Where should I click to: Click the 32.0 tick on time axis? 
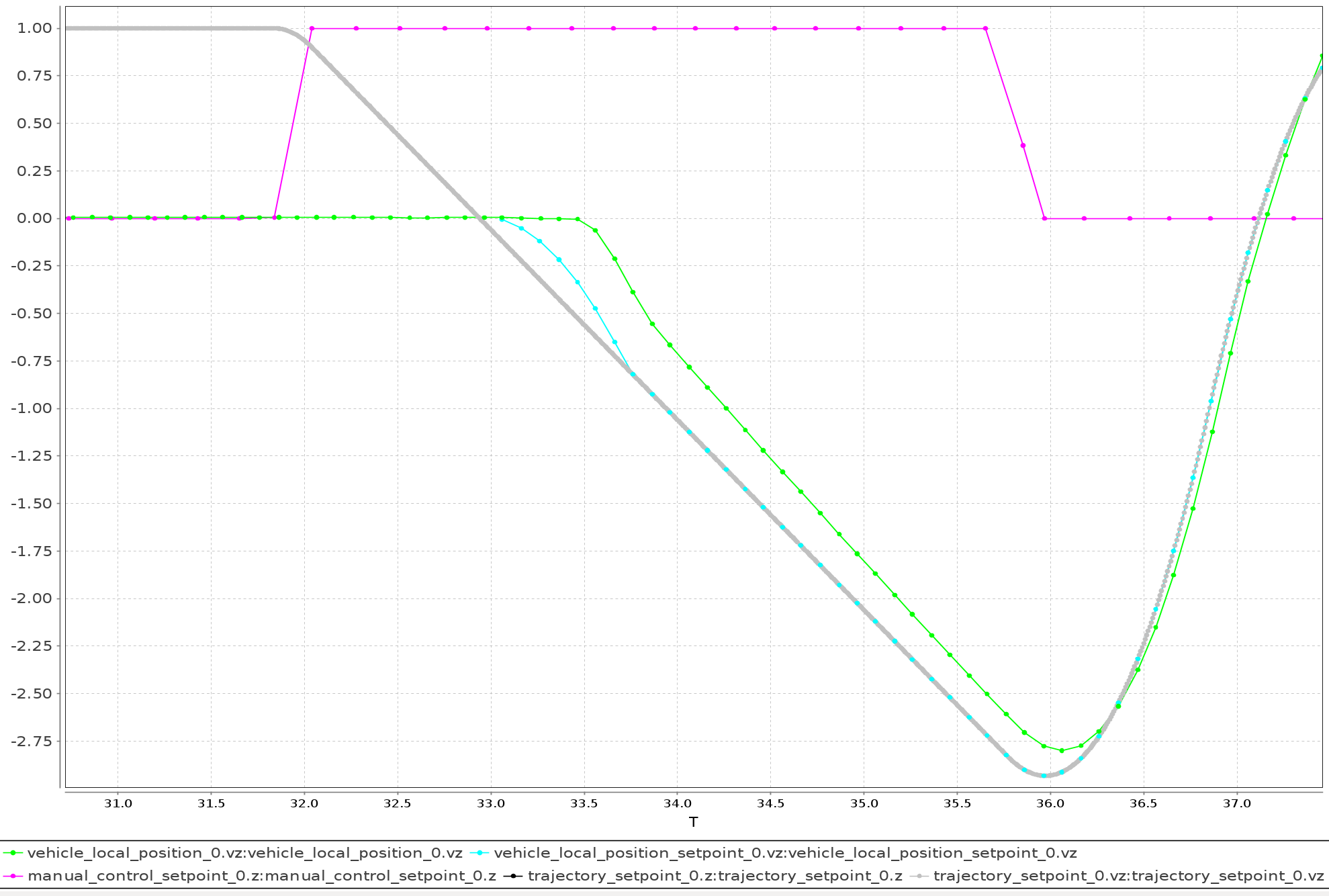(x=304, y=803)
